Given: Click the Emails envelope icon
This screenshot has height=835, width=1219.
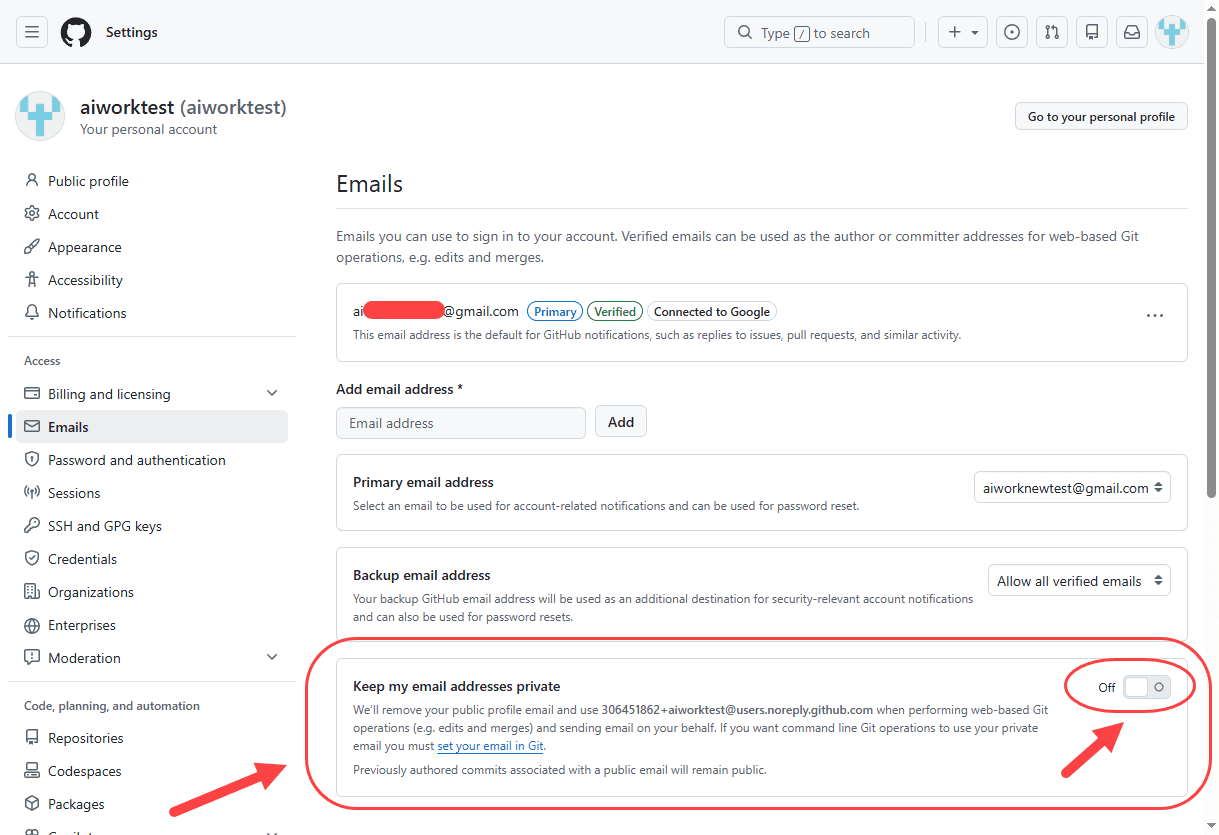Looking at the screenshot, I should (32, 427).
